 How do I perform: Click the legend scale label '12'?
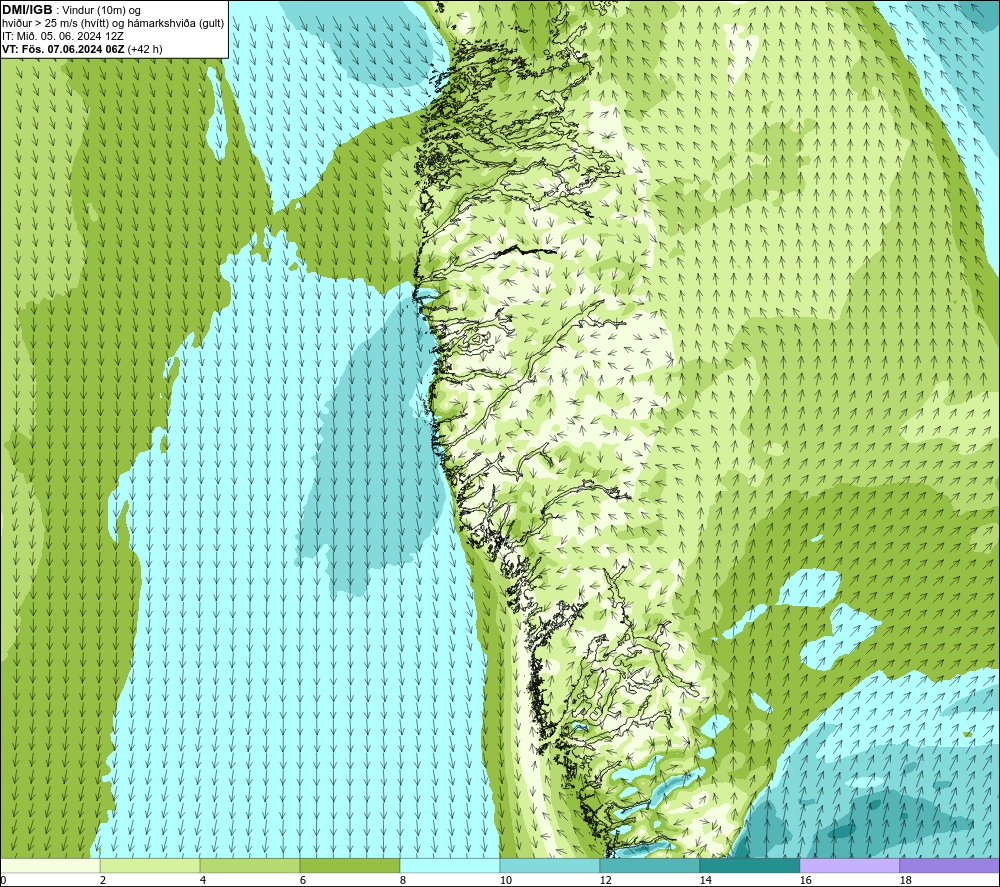605,880
